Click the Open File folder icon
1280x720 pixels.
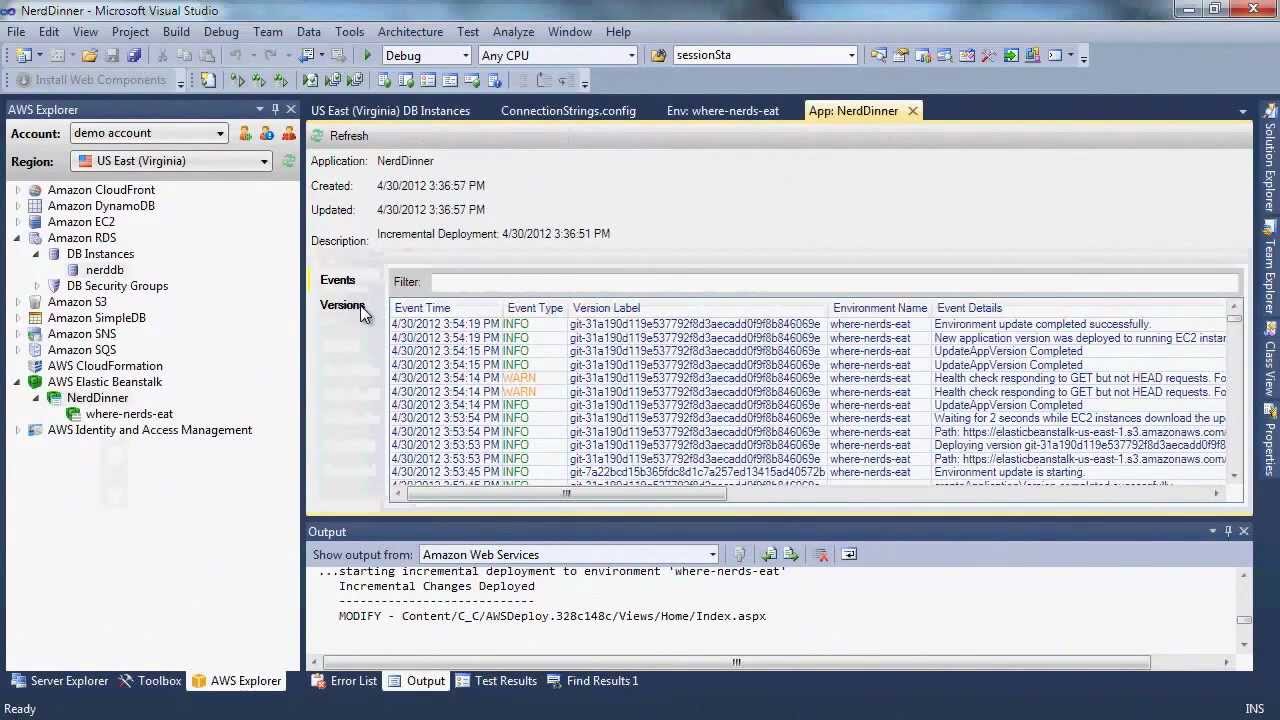click(90, 56)
